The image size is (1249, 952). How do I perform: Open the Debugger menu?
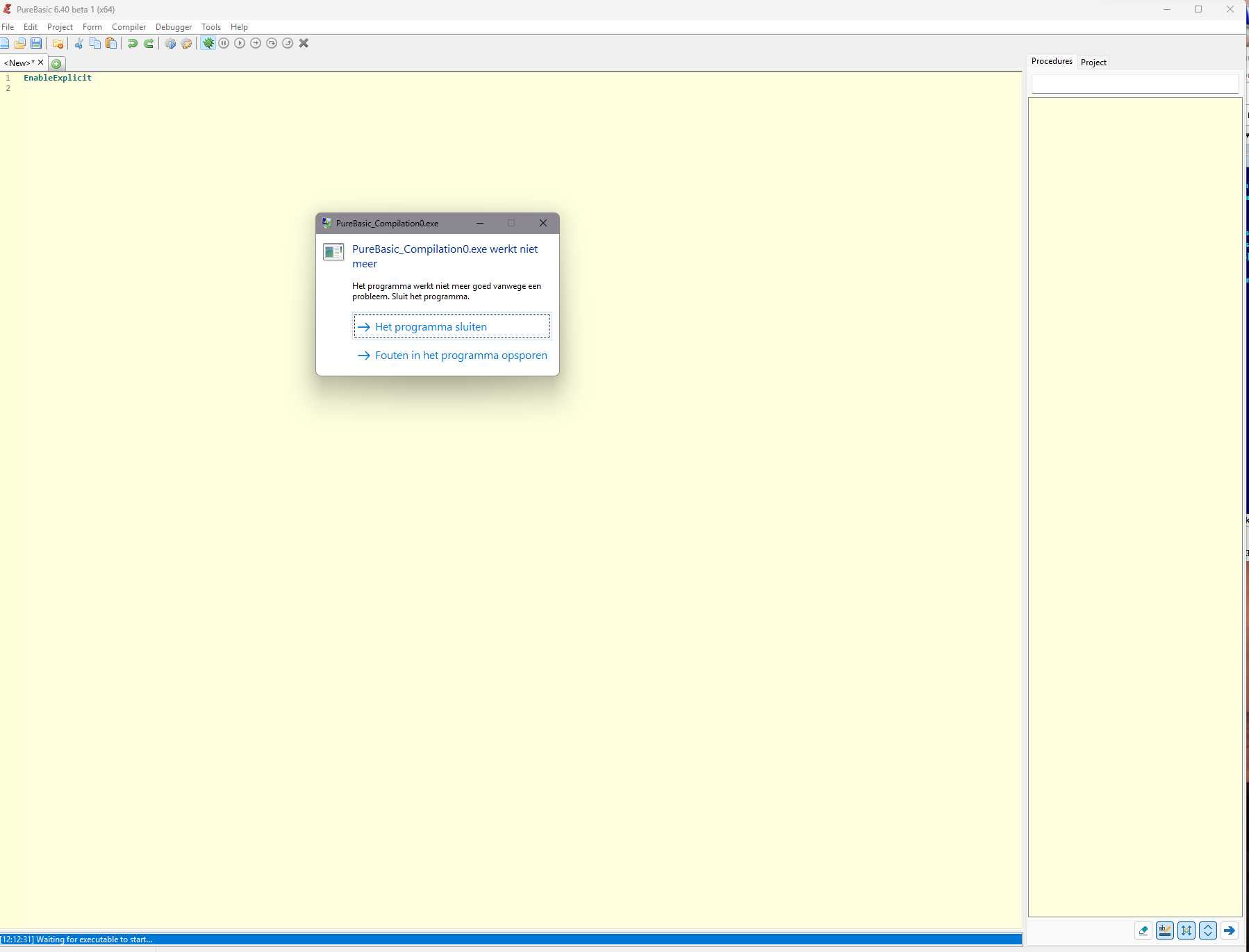click(x=174, y=27)
